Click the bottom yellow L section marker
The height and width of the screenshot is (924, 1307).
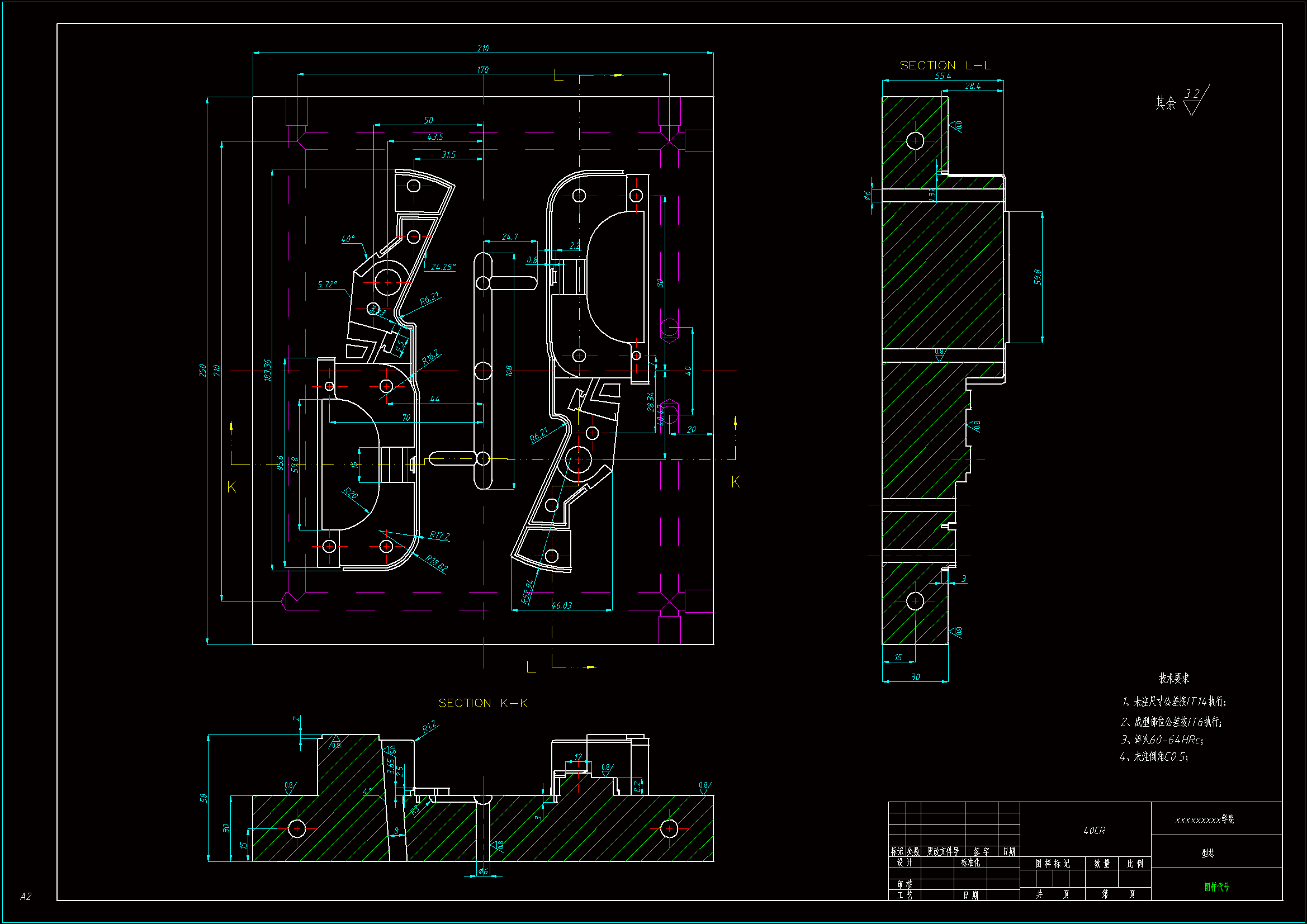pyautogui.click(x=531, y=667)
